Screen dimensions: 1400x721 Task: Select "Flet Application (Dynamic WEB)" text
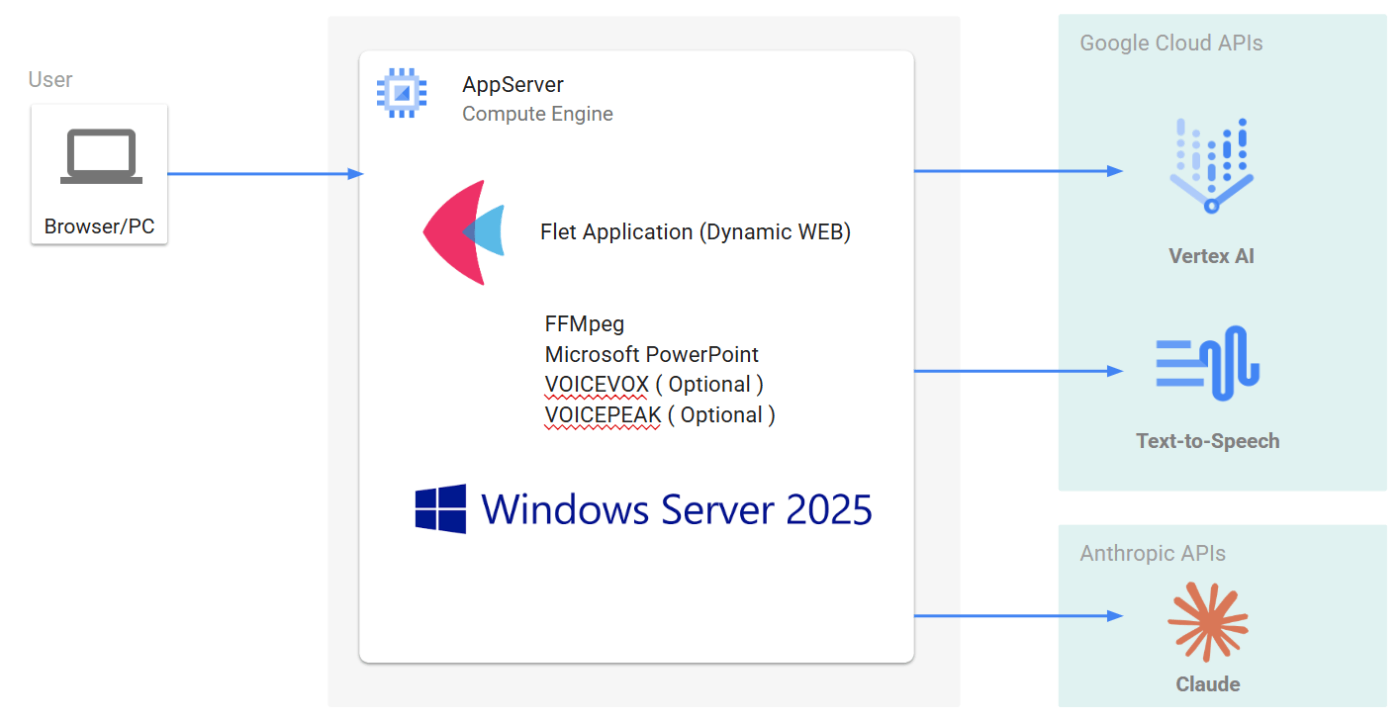click(695, 232)
